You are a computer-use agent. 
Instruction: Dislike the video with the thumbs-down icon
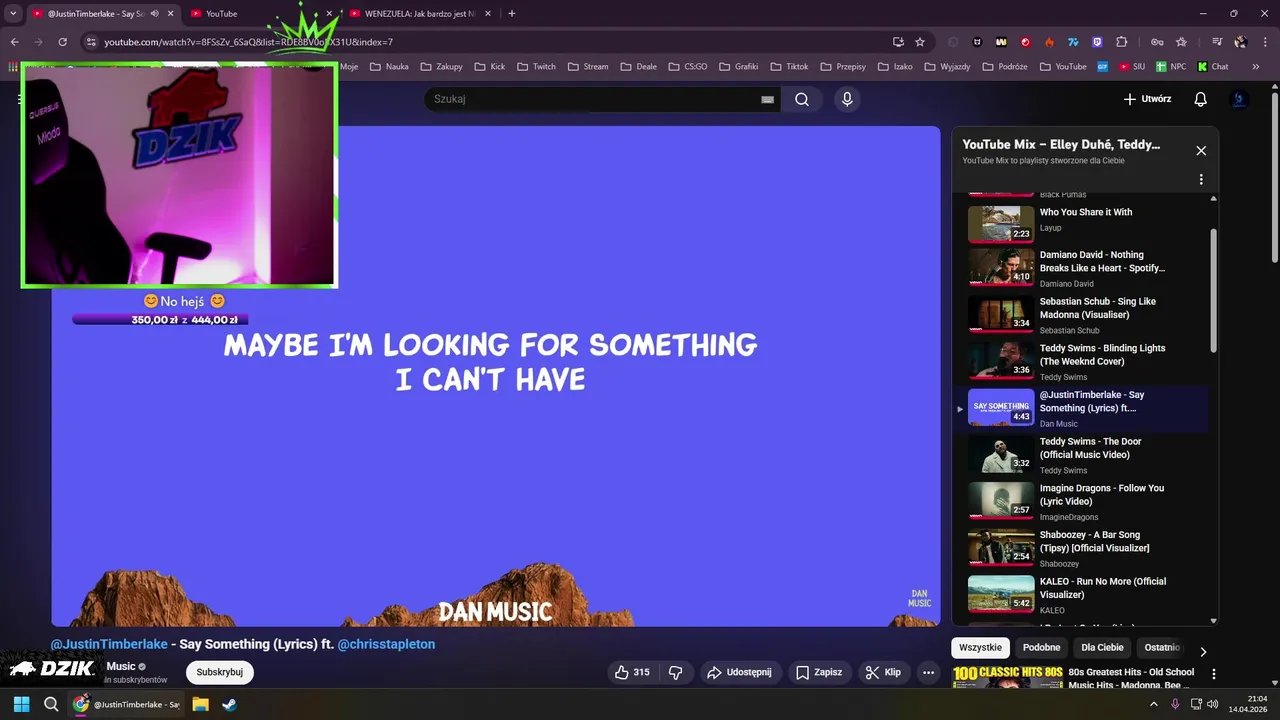tap(675, 672)
